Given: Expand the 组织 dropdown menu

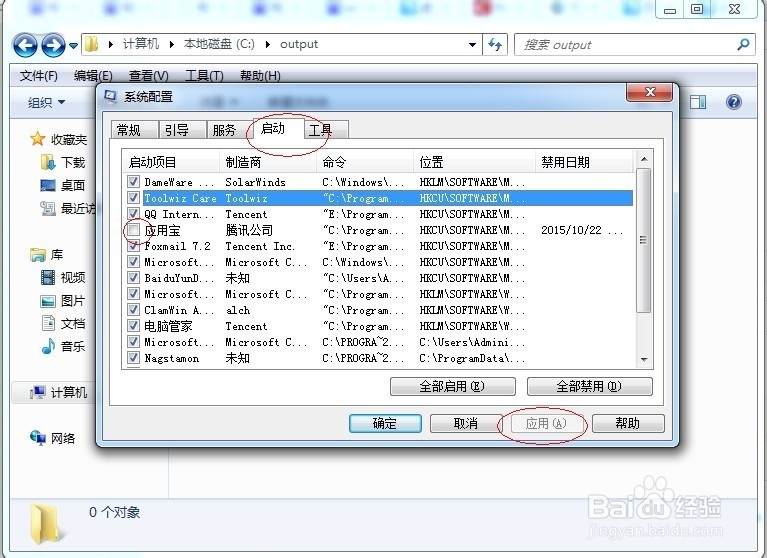Looking at the screenshot, I should 46,102.
